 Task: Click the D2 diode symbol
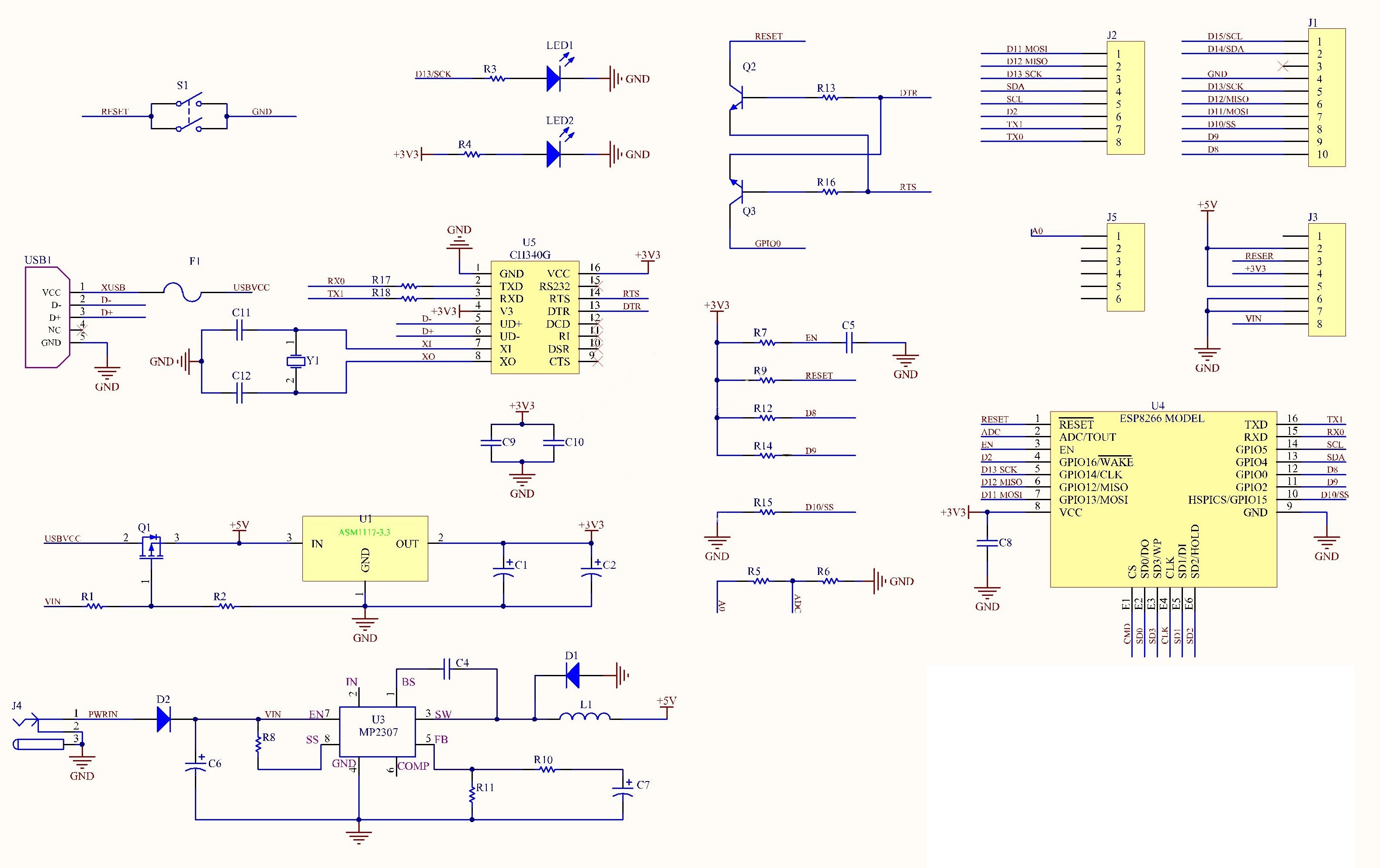[x=164, y=719]
